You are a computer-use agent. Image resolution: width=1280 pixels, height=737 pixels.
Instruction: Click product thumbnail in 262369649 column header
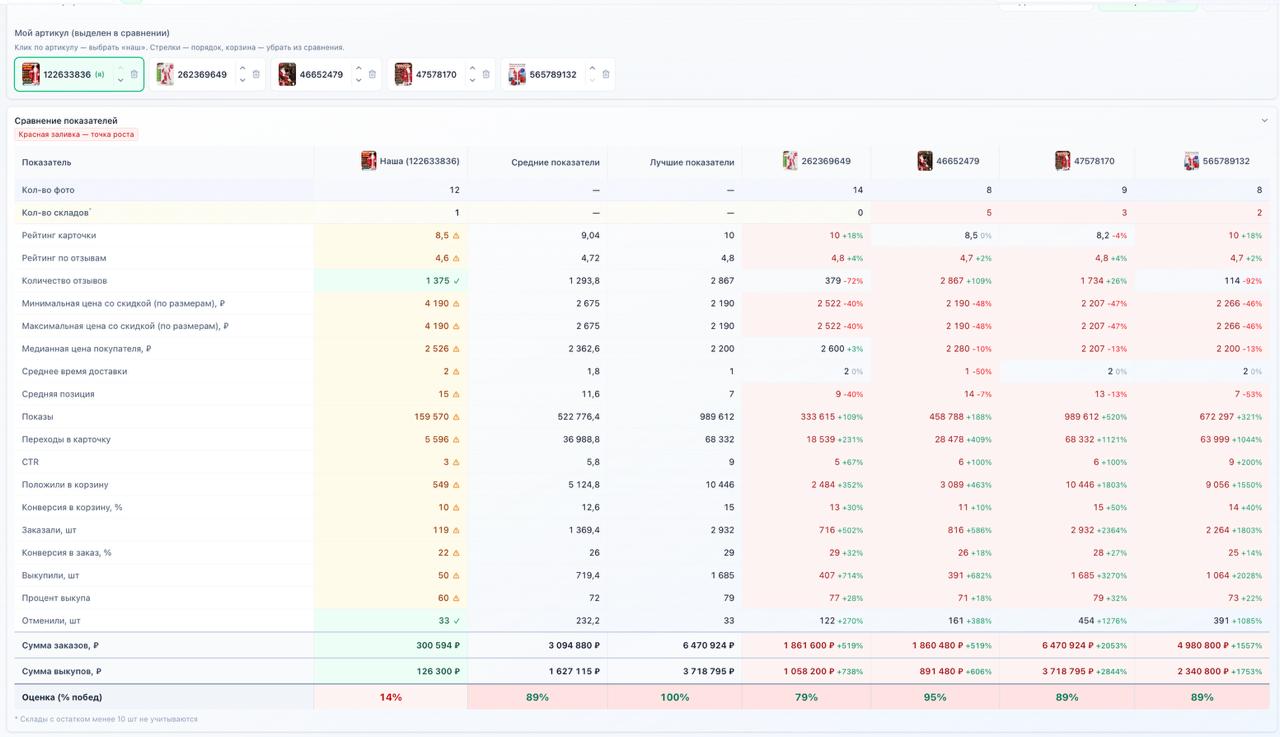pyautogui.click(x=790, y=161)
